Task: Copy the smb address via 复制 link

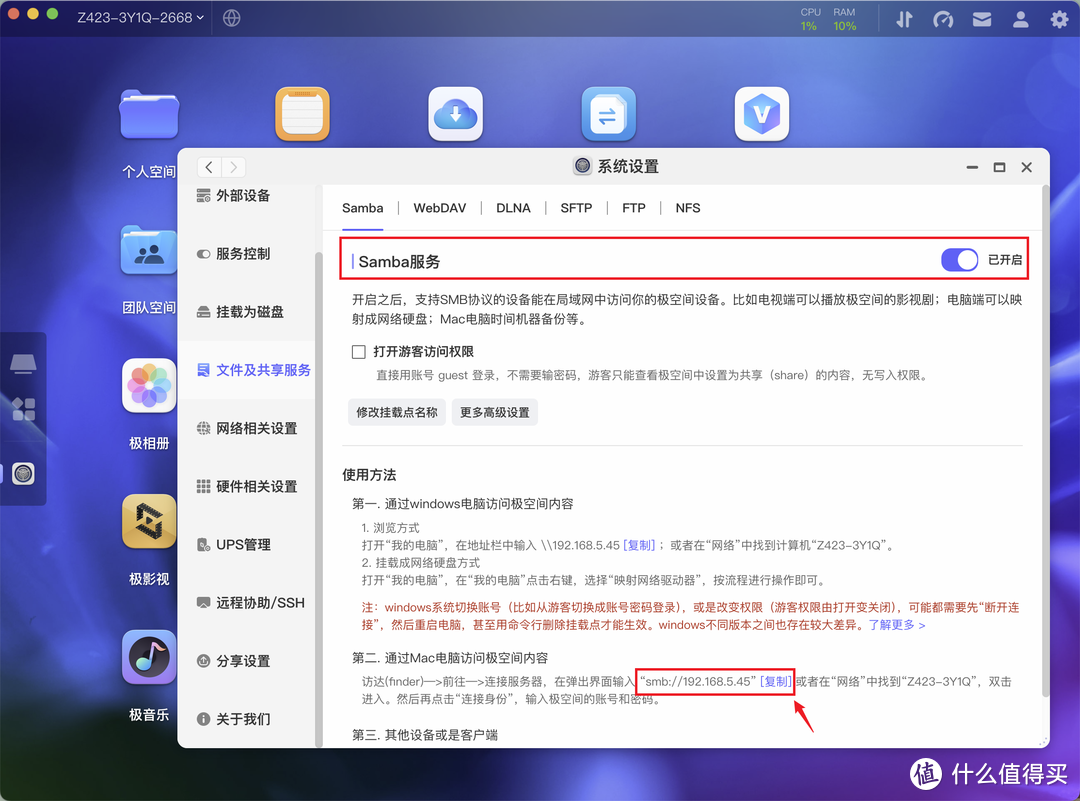Action: pos(775,681)
